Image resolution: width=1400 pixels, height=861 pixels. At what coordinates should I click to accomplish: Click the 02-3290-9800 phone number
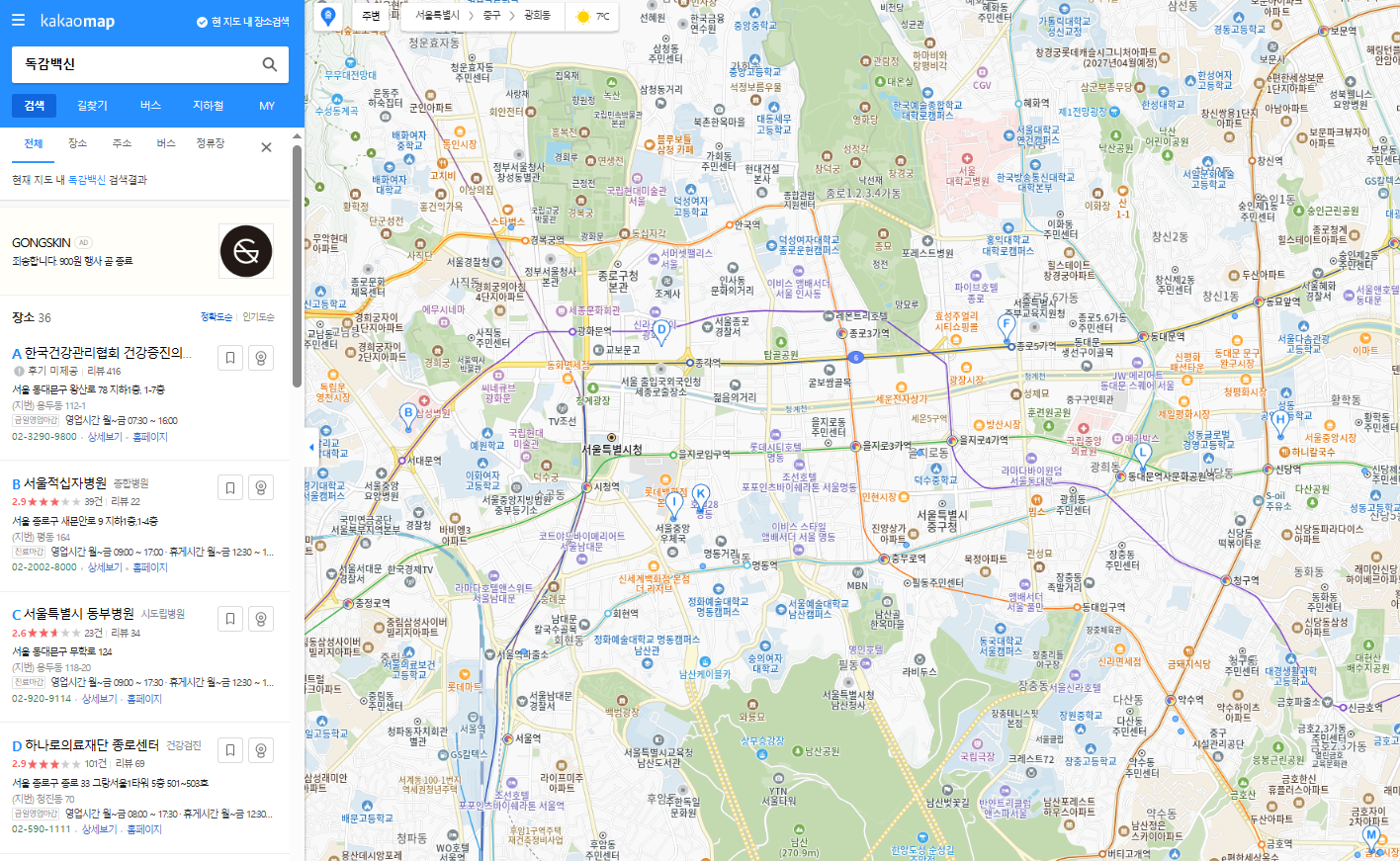pos(44,437)
